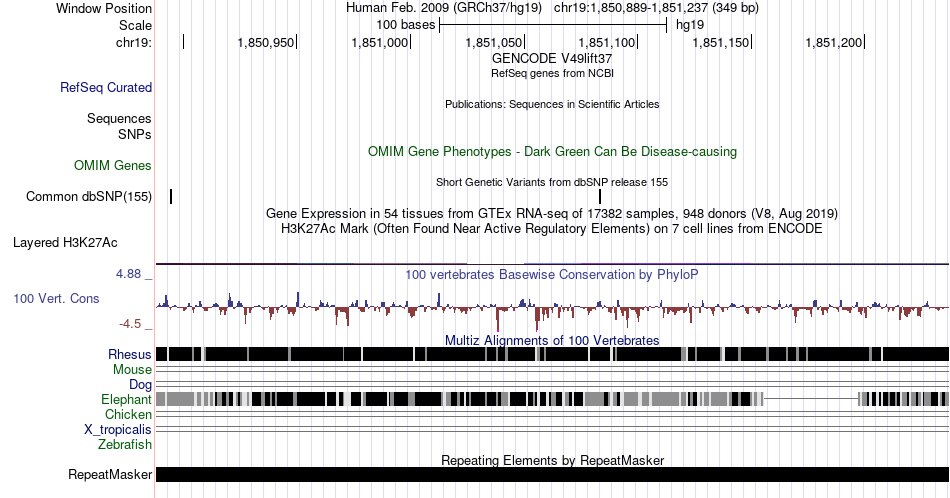Click the chr19:1,850,889-1,851,237 position text
This screenshot has width=950, height=498.
656,8
